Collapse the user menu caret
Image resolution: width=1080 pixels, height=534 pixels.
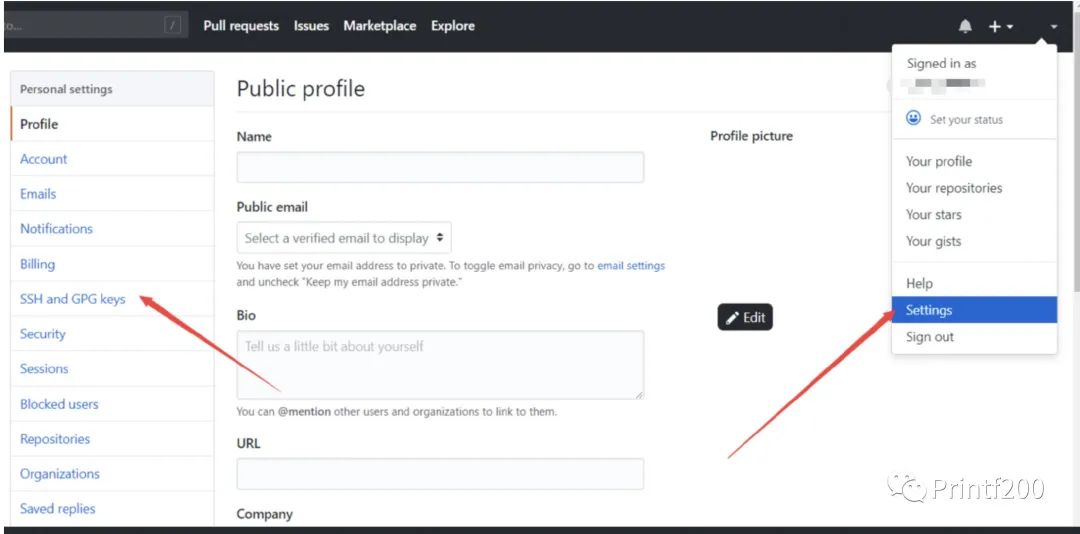point(1053,27)
